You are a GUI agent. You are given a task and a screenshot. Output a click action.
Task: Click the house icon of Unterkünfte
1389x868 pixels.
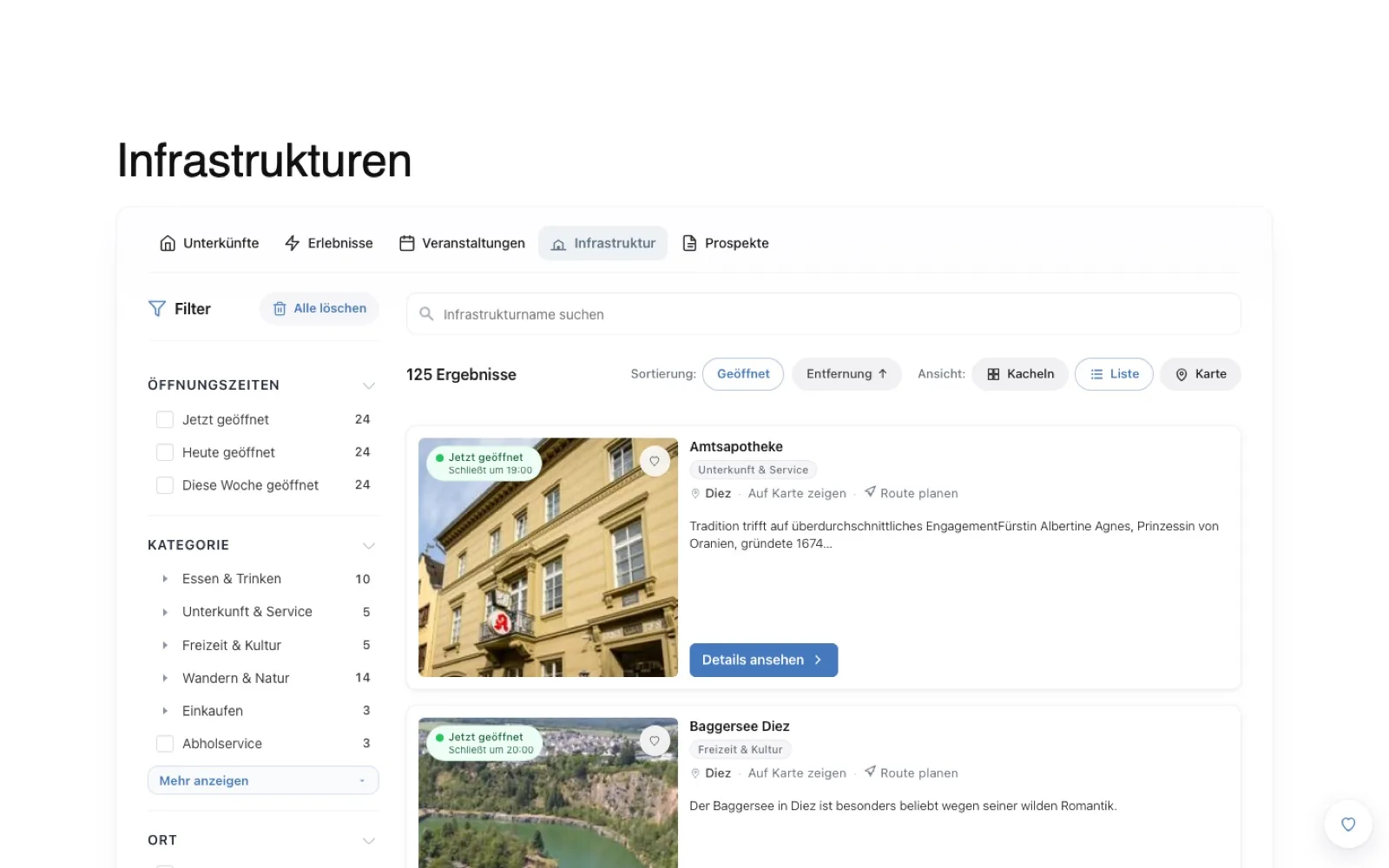pyautogui.click(x=168, y=243)
